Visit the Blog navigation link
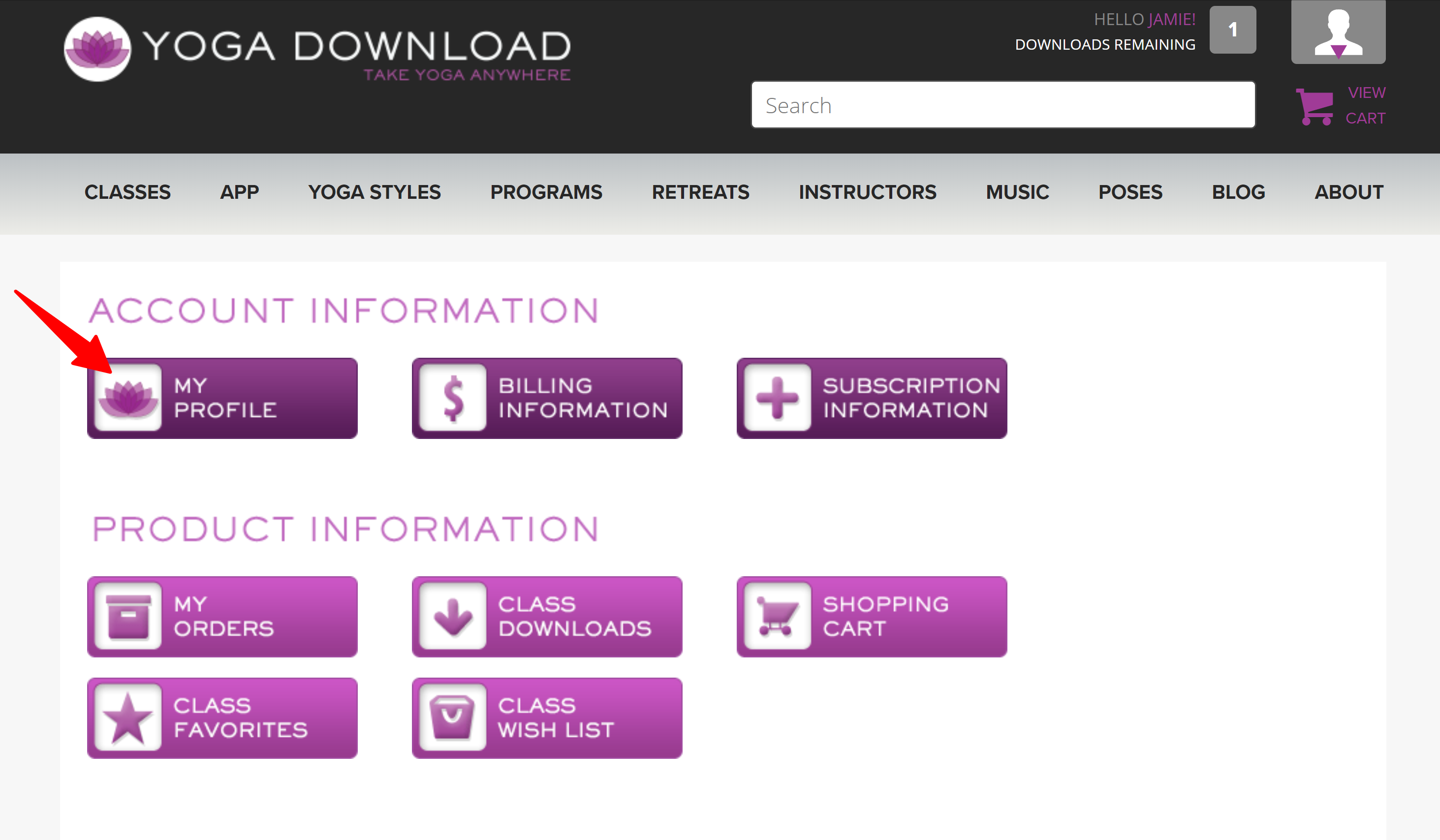This screenshot has width=1440, height=840. [x=1238, y=192]
